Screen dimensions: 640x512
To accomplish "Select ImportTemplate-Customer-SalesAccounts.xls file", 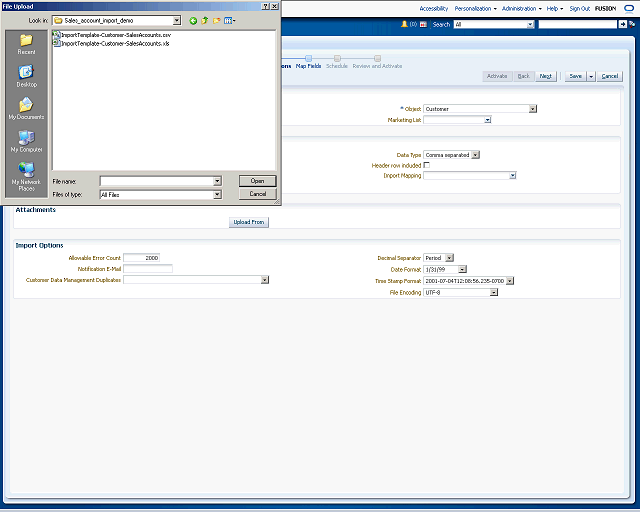I will pos(111,43).
